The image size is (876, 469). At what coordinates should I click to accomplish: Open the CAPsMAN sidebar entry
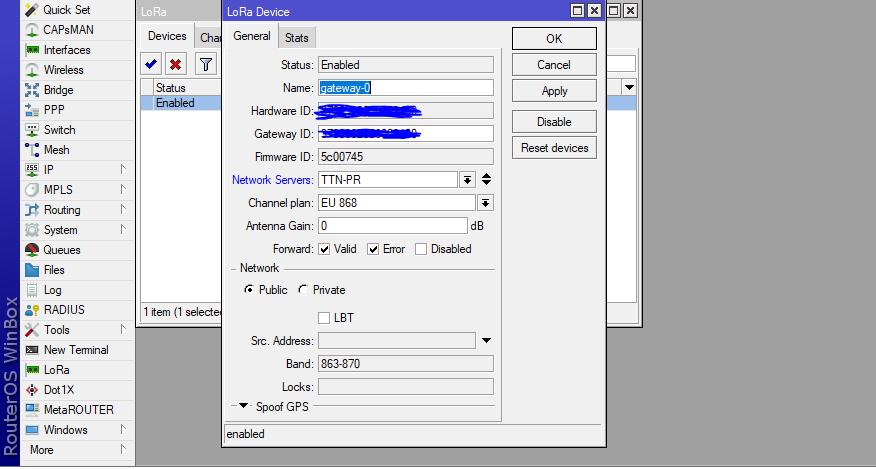pos(77,30)
